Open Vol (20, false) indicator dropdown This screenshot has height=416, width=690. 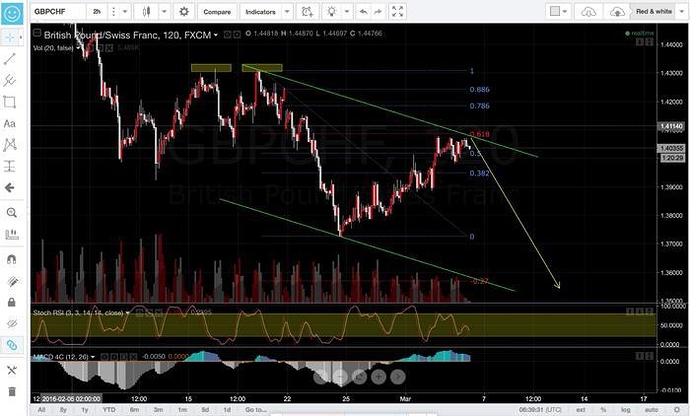point(77,48)
